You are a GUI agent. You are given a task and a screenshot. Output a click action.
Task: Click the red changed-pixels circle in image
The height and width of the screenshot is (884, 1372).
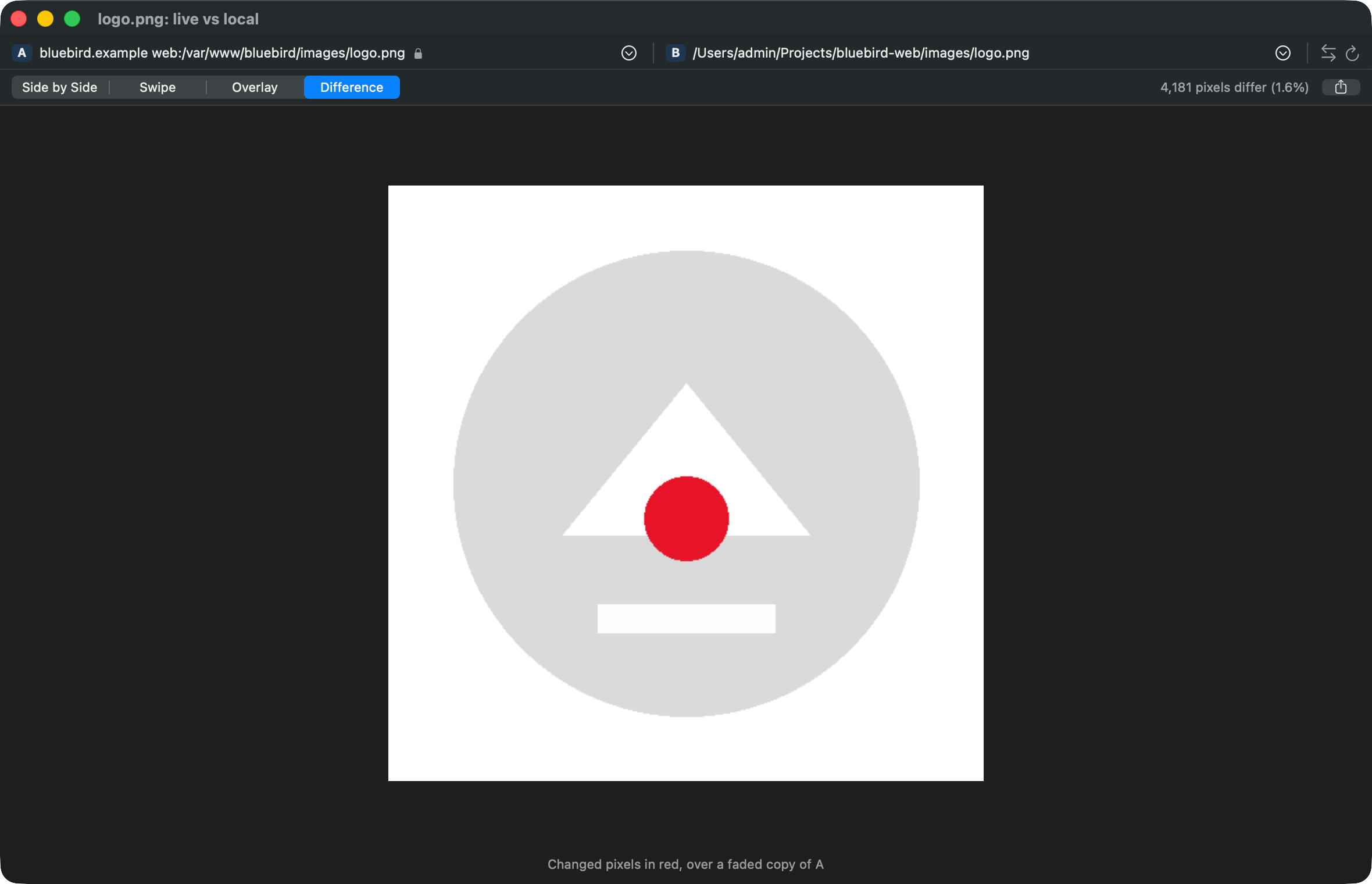click(687, 519)
